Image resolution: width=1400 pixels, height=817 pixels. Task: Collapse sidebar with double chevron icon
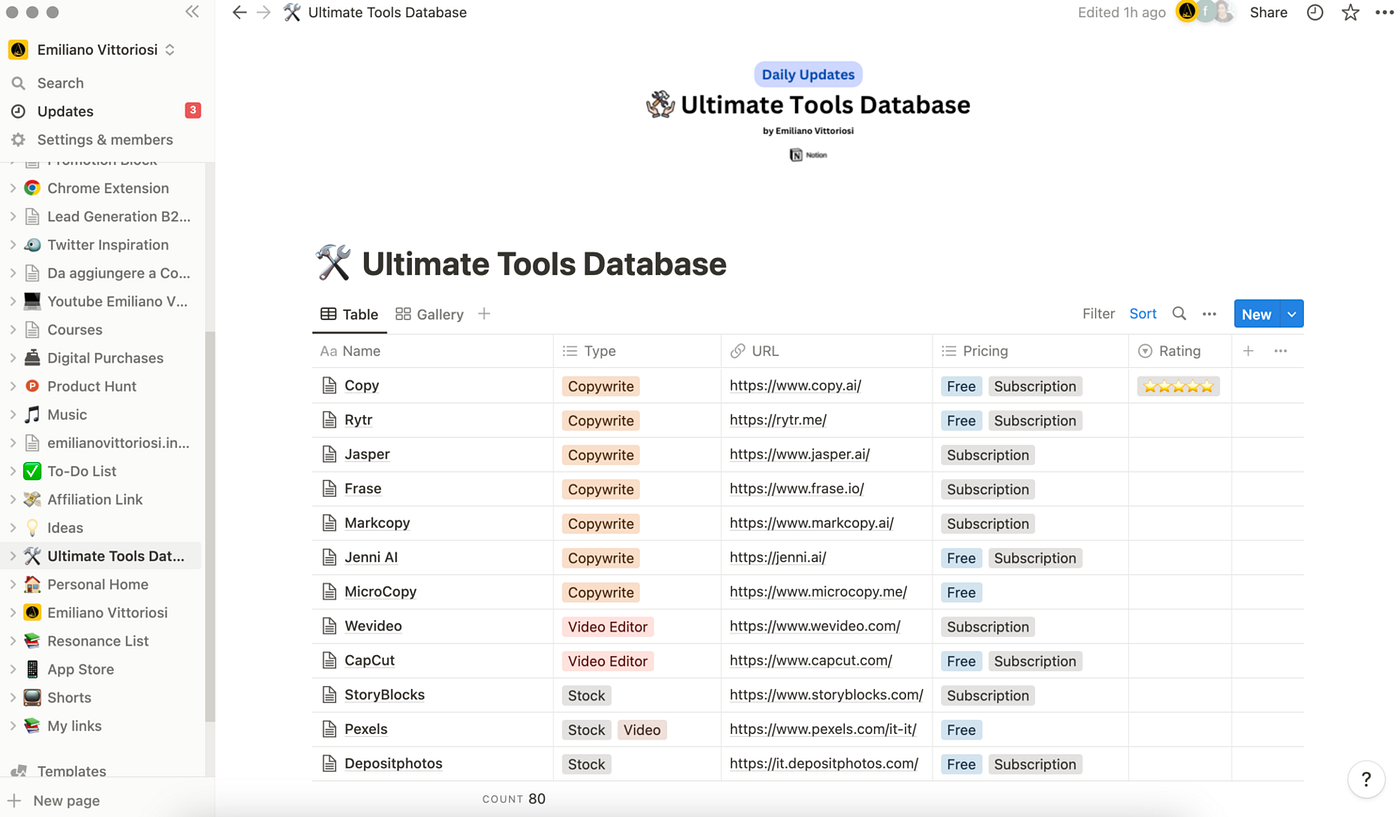click(x=192, y=12)
